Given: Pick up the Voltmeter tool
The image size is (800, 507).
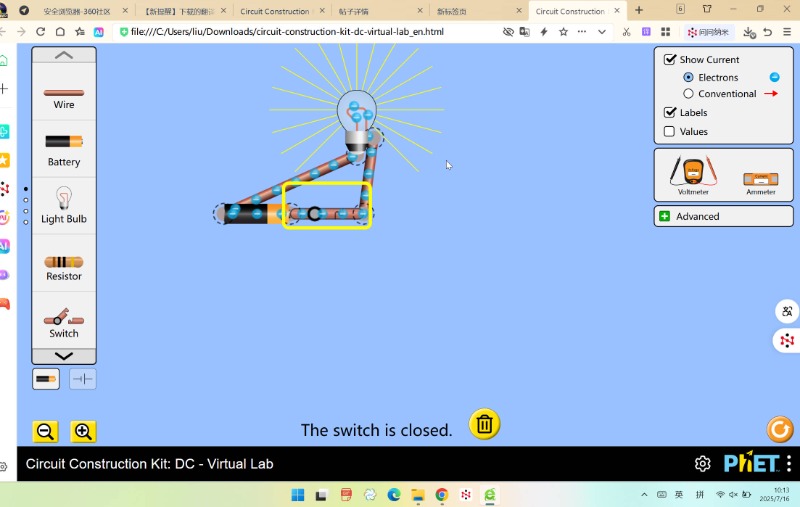Looking at the screenshot, I should pos(693,172).
